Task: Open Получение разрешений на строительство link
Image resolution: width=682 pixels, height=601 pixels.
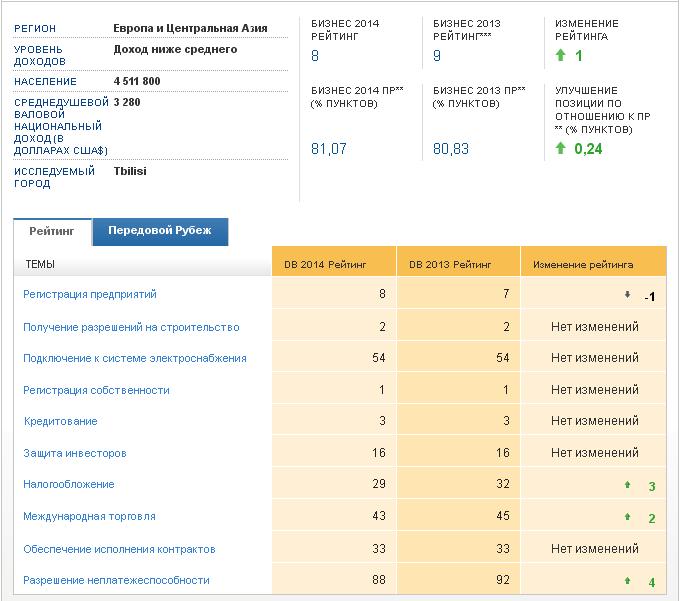Action: click(131, 327)
